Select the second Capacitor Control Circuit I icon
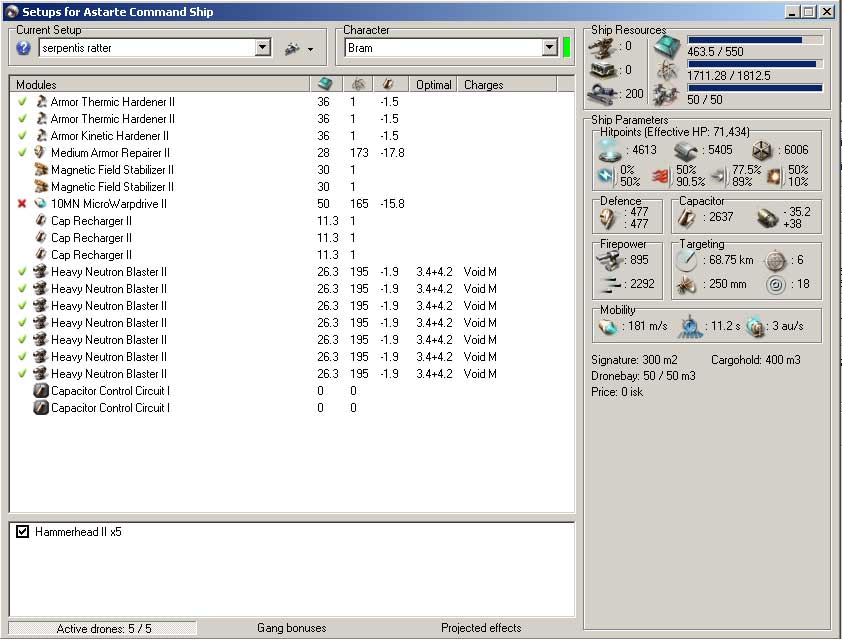This screenshot has height=639, width=842. coord(41,408)
